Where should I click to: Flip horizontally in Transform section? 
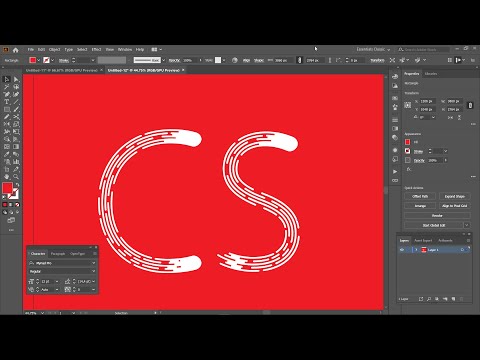(x=450, y=117)
